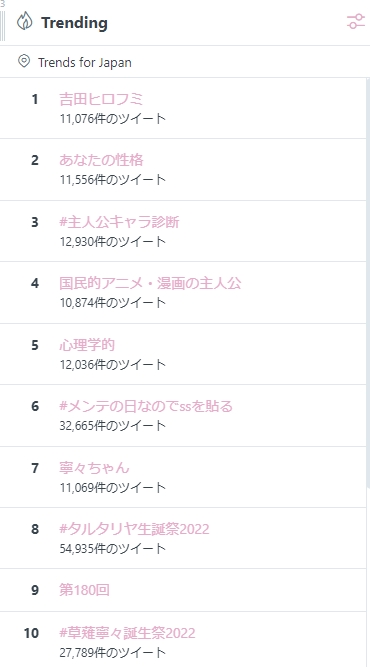The image size is (370, 667).
Task: Click the 54,935件のツイート count
Action: [x=113, y=548]
